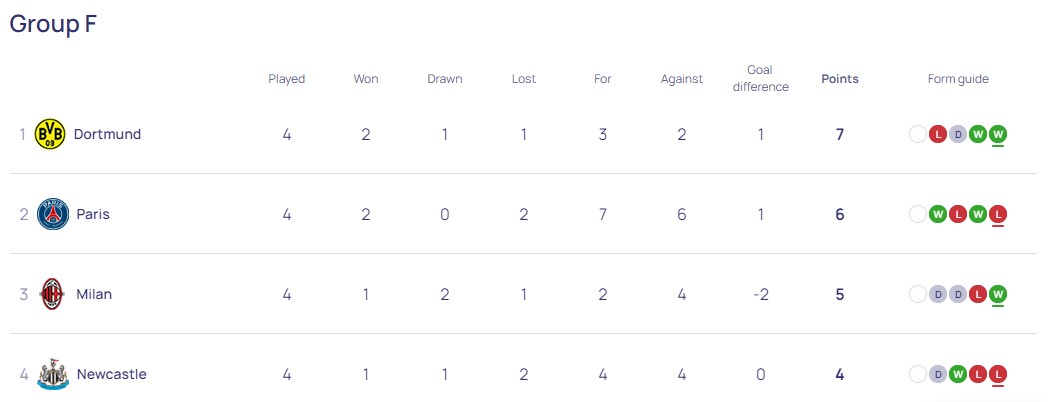The height and width of the screenshot is (402, 1048).
Task: Click Dortmund's grey draw form badge
Action: click(x=958, y=134)
